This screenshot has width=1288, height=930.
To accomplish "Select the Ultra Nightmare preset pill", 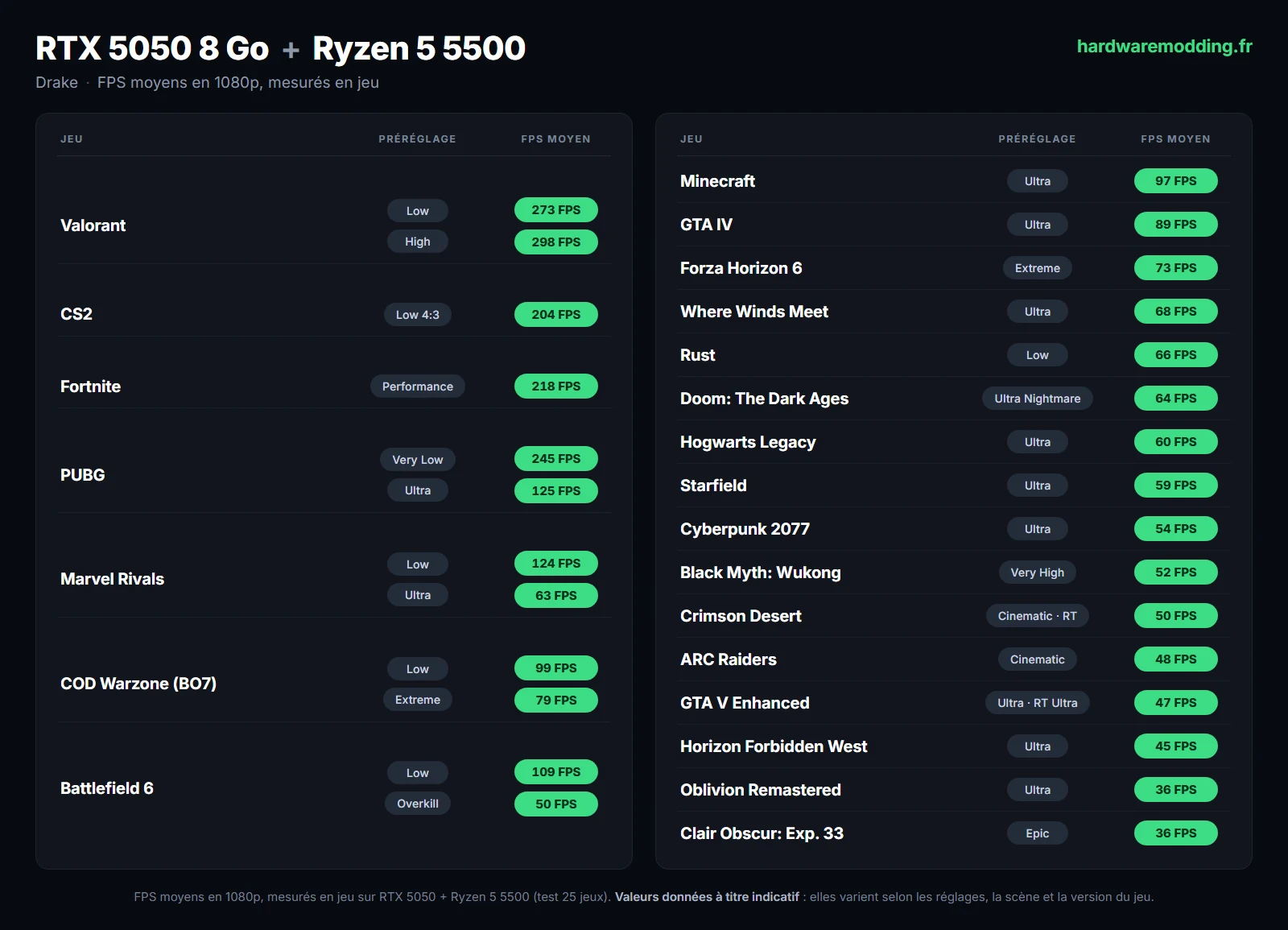I will coord(1038,399).
